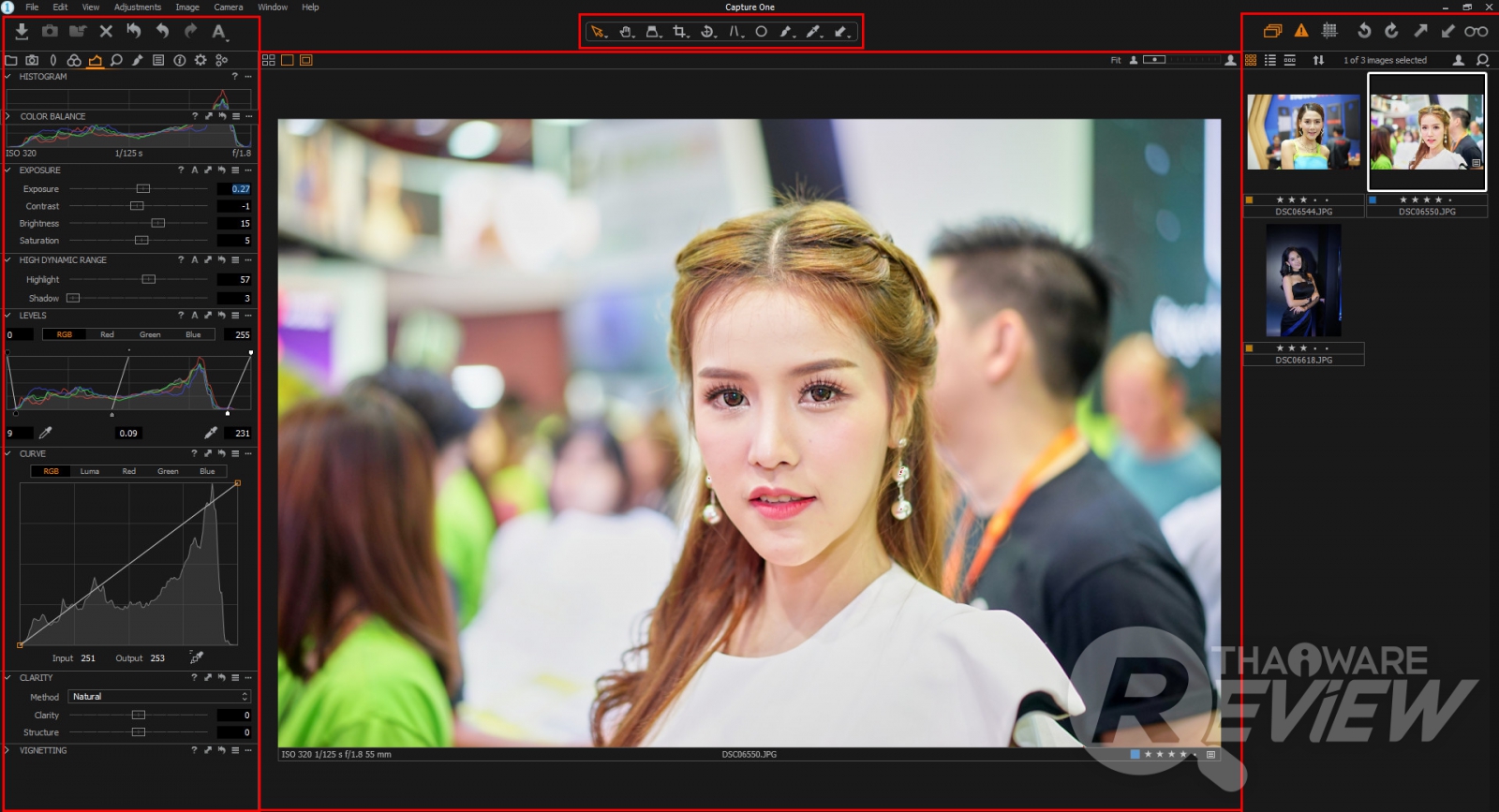Delete the image with the X icon
Viewport: 1499px width, 812px height.
tap(106, 31)
